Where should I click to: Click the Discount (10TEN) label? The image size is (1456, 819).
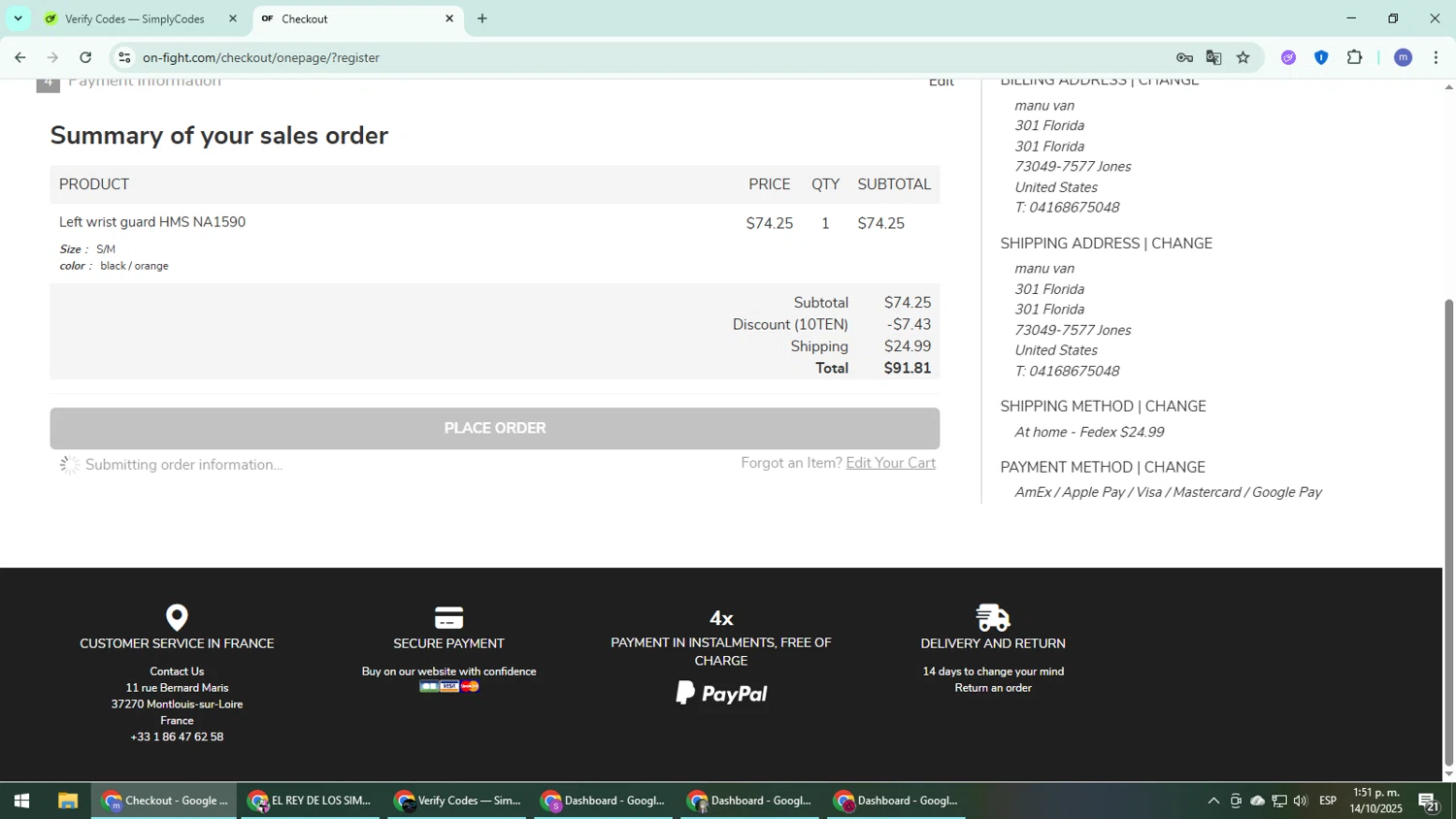790,324
